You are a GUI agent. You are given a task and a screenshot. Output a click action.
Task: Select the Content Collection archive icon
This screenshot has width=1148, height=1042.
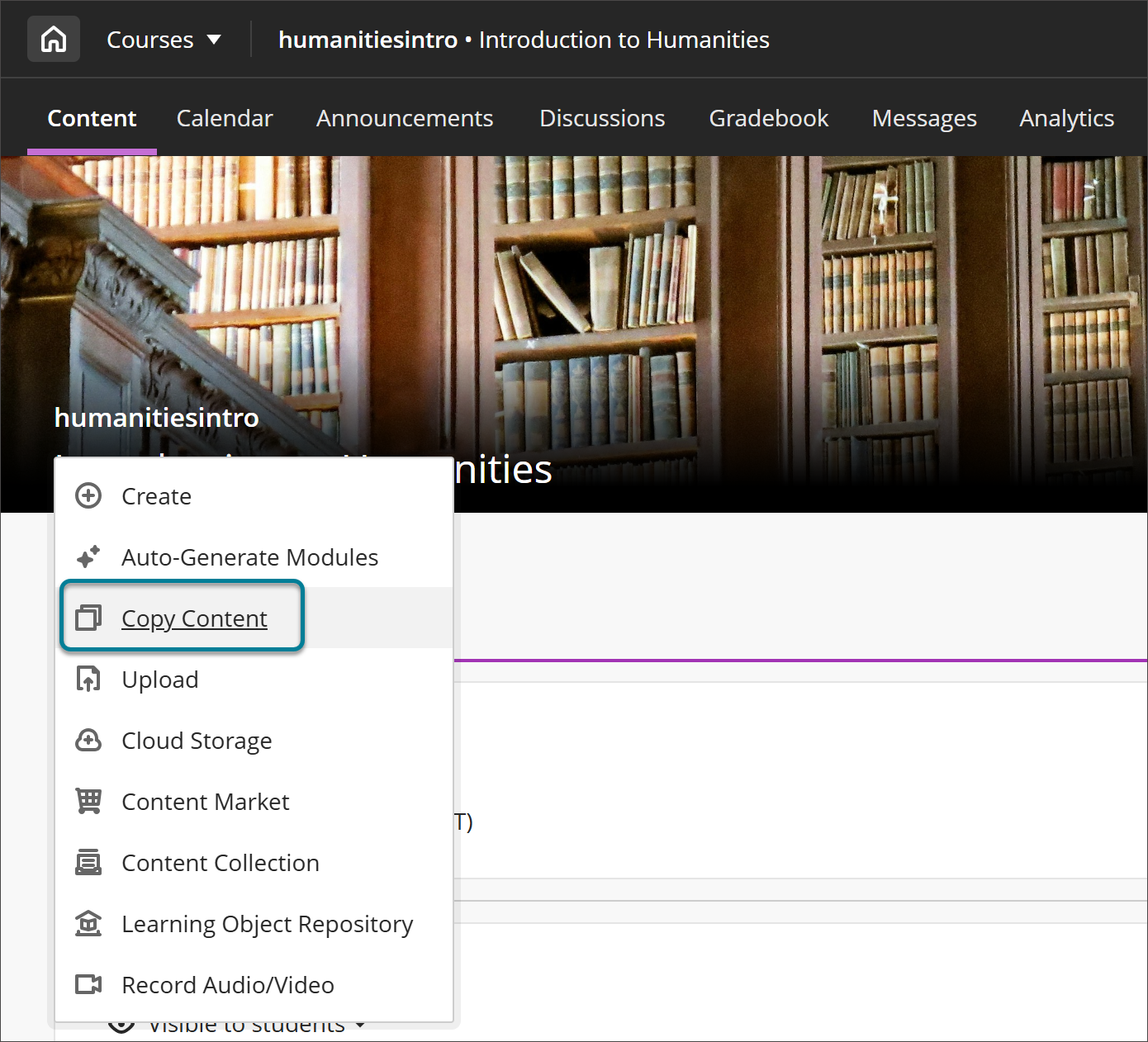[88, 862]
